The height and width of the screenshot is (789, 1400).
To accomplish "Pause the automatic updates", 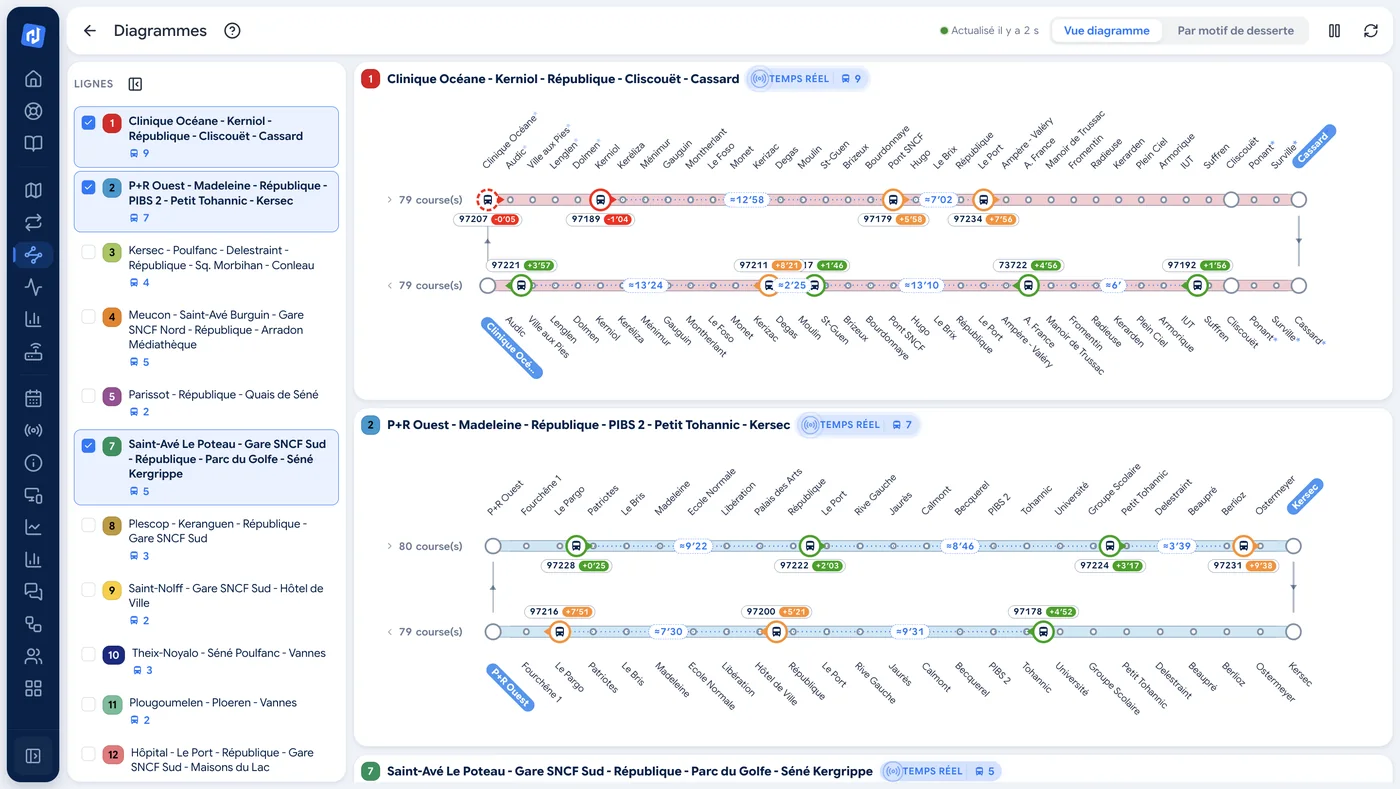I will point(1334,31).
